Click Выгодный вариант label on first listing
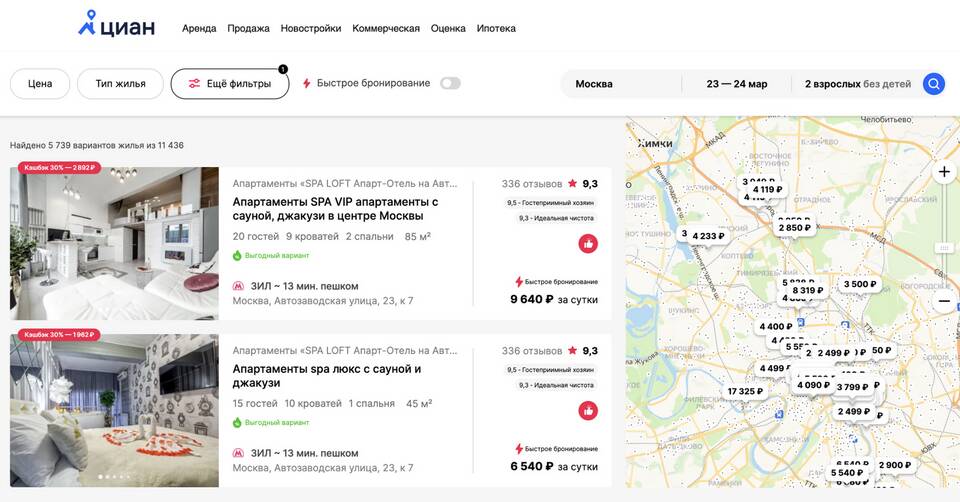This screenshot has height=502, width=960. 277,255
